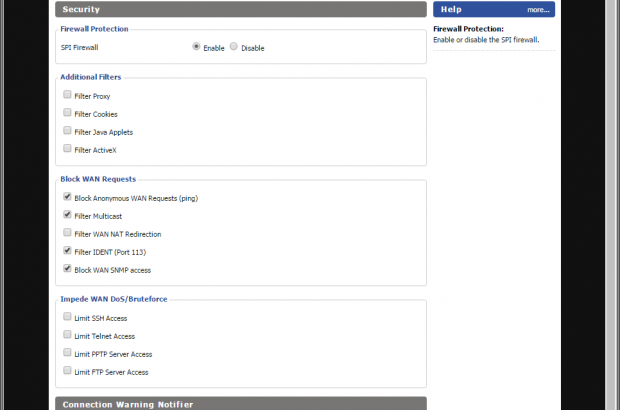Check the Filter Proxy checkbox

[x=67, y=95]
